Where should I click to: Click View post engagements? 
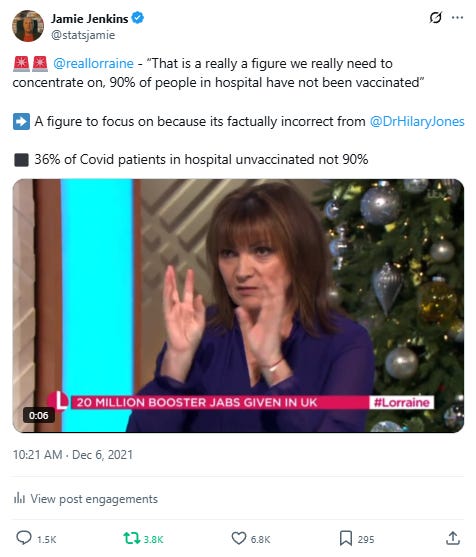point(94,499)
